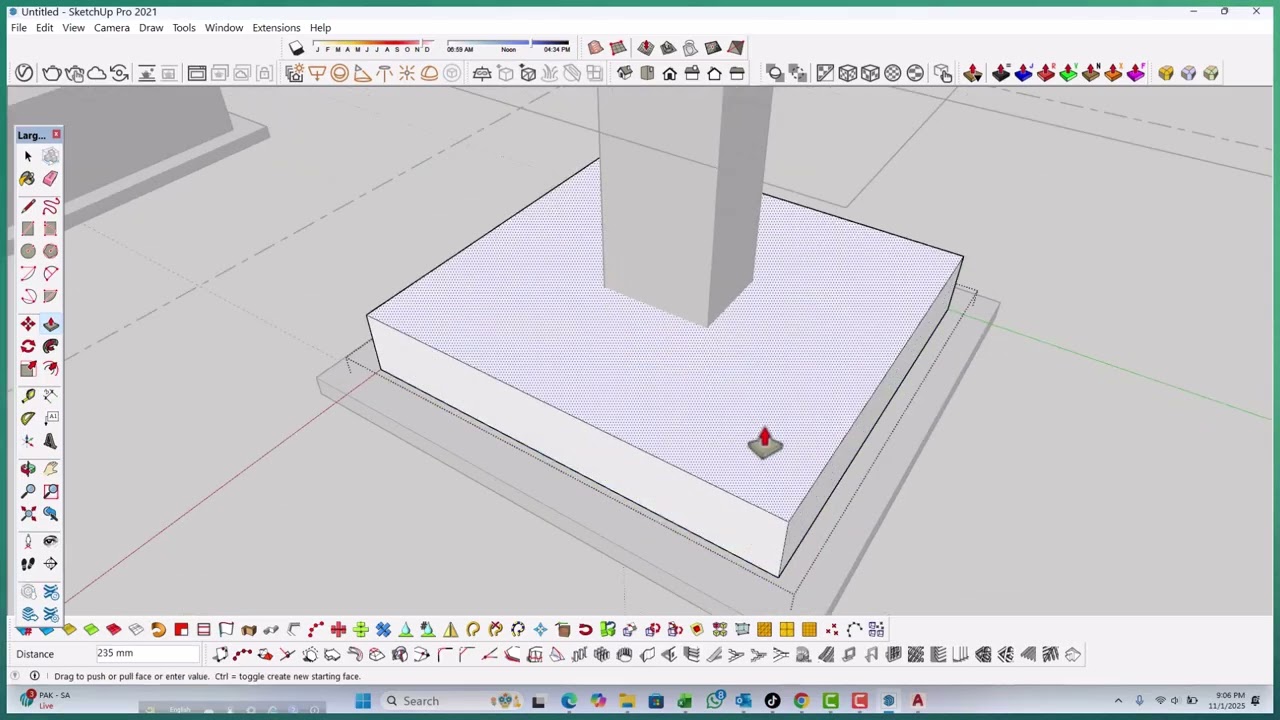Select the Walk footprints tool

click(28, 564)
